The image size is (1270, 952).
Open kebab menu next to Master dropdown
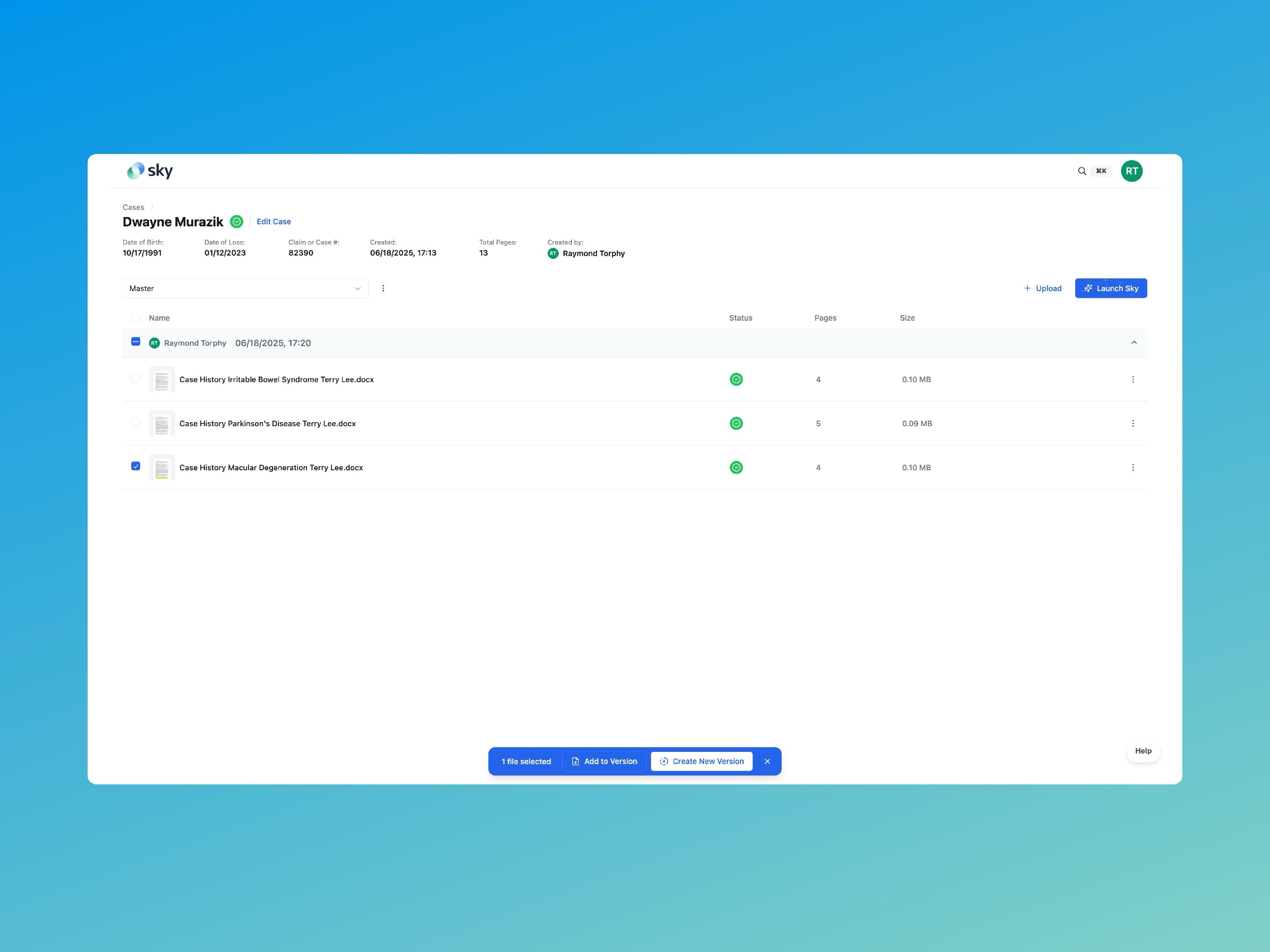(383, 288)
